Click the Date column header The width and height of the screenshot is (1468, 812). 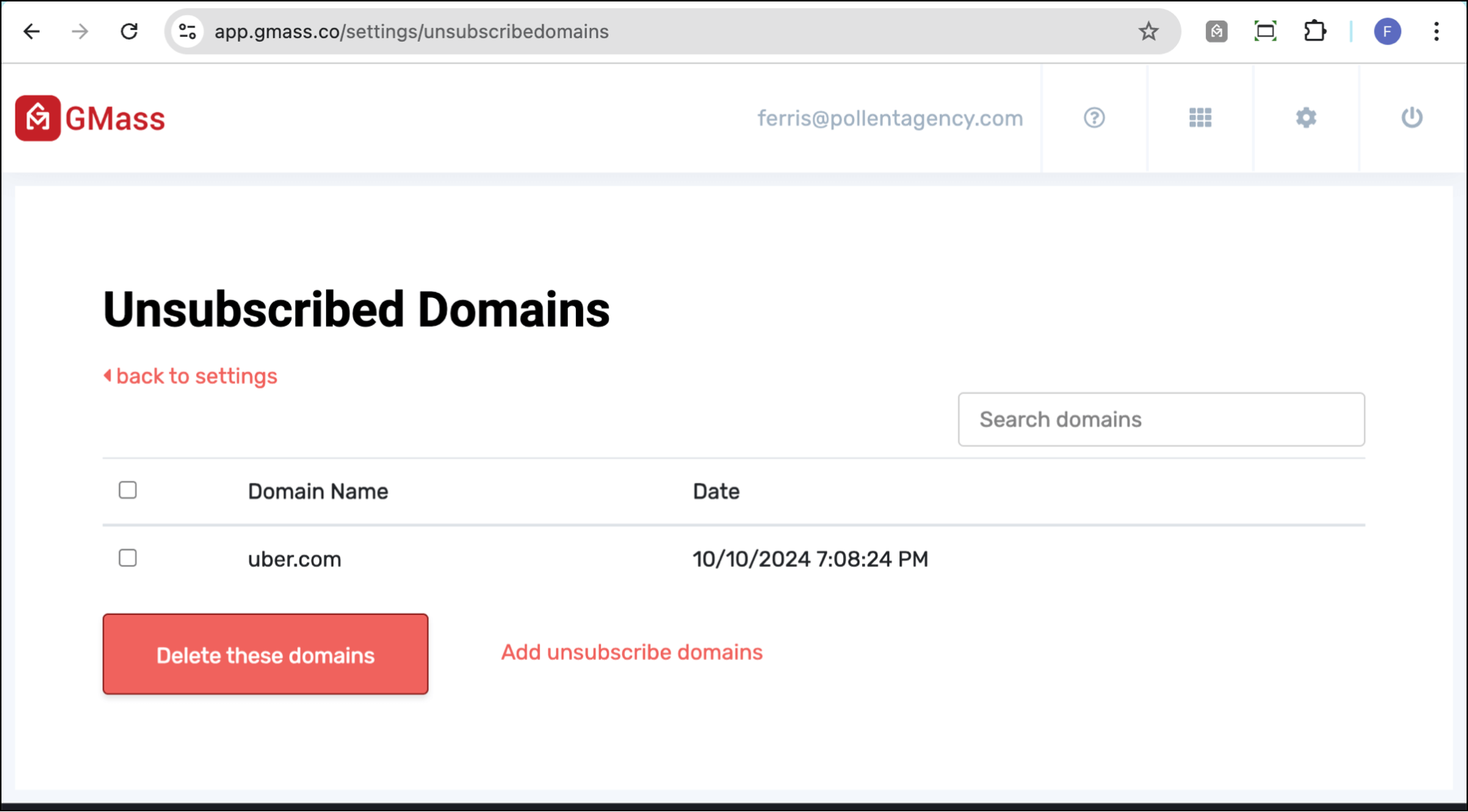coord(716,491)
